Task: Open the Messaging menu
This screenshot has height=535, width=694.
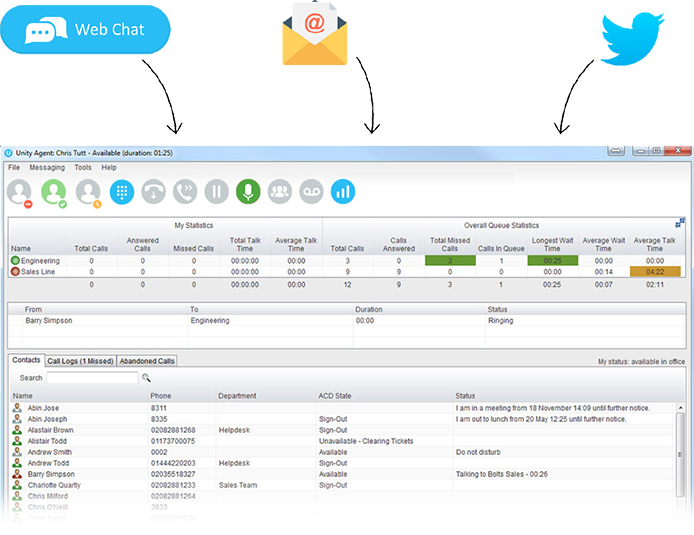Action: pos(46,168)
